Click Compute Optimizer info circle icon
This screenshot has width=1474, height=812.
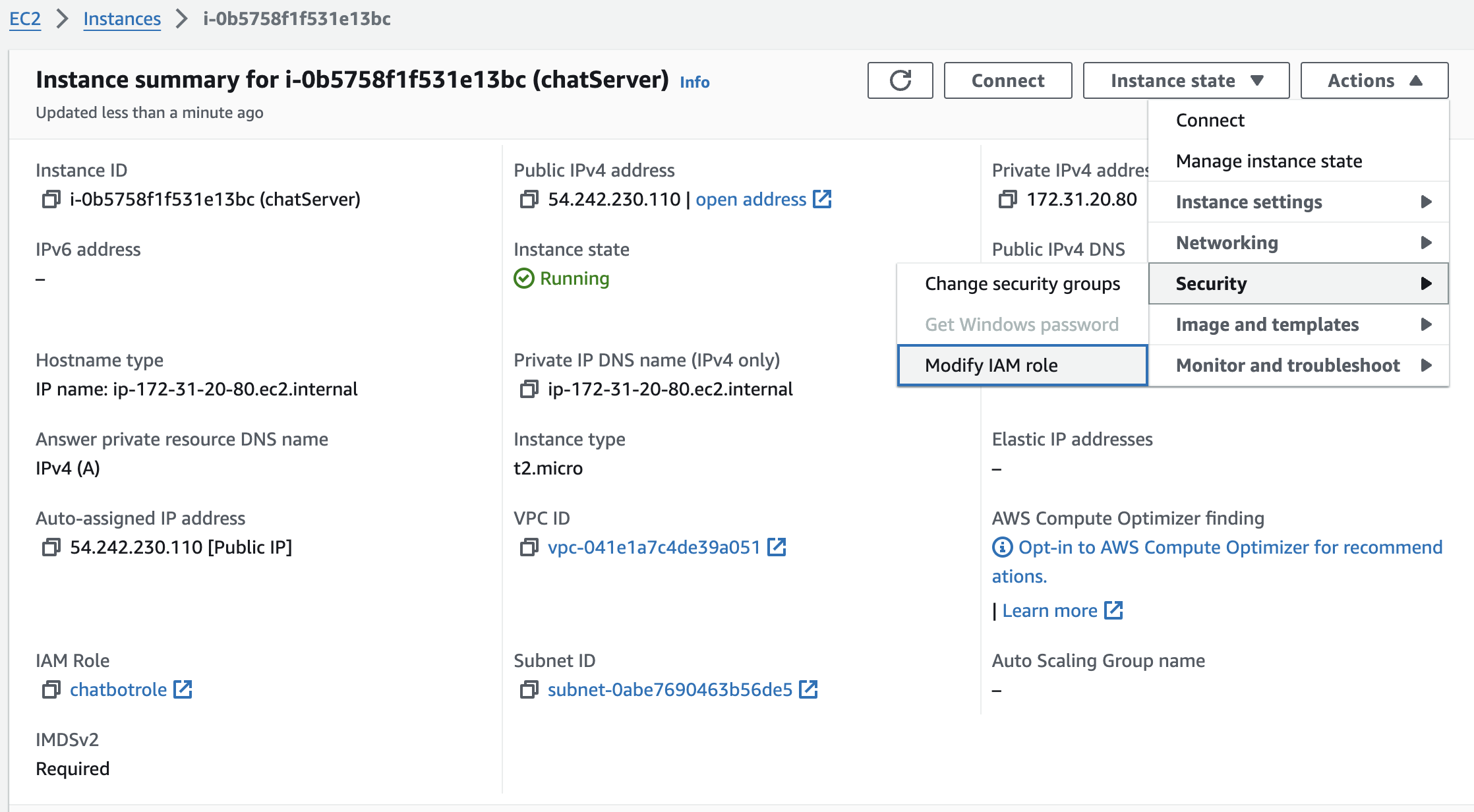(1002, 547)
